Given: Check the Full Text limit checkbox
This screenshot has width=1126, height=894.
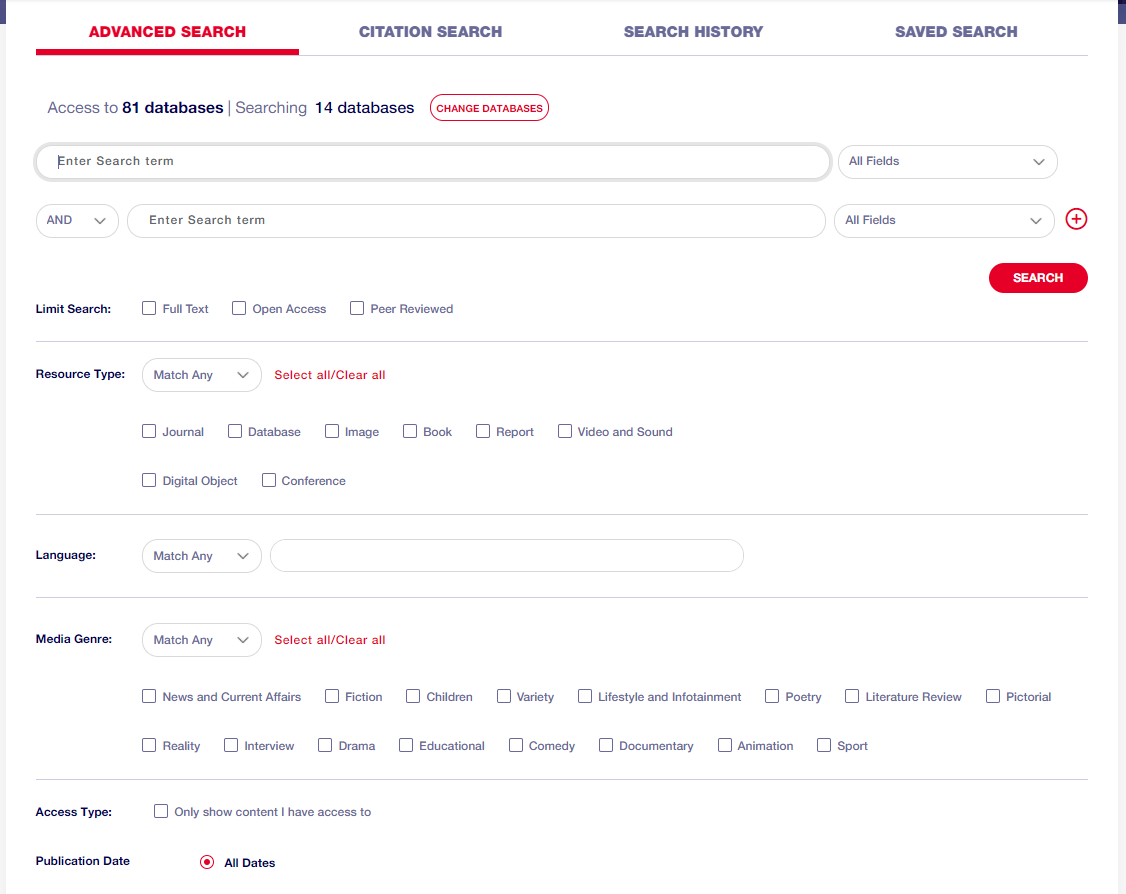Looking at the screenshot, I should 149,309.
